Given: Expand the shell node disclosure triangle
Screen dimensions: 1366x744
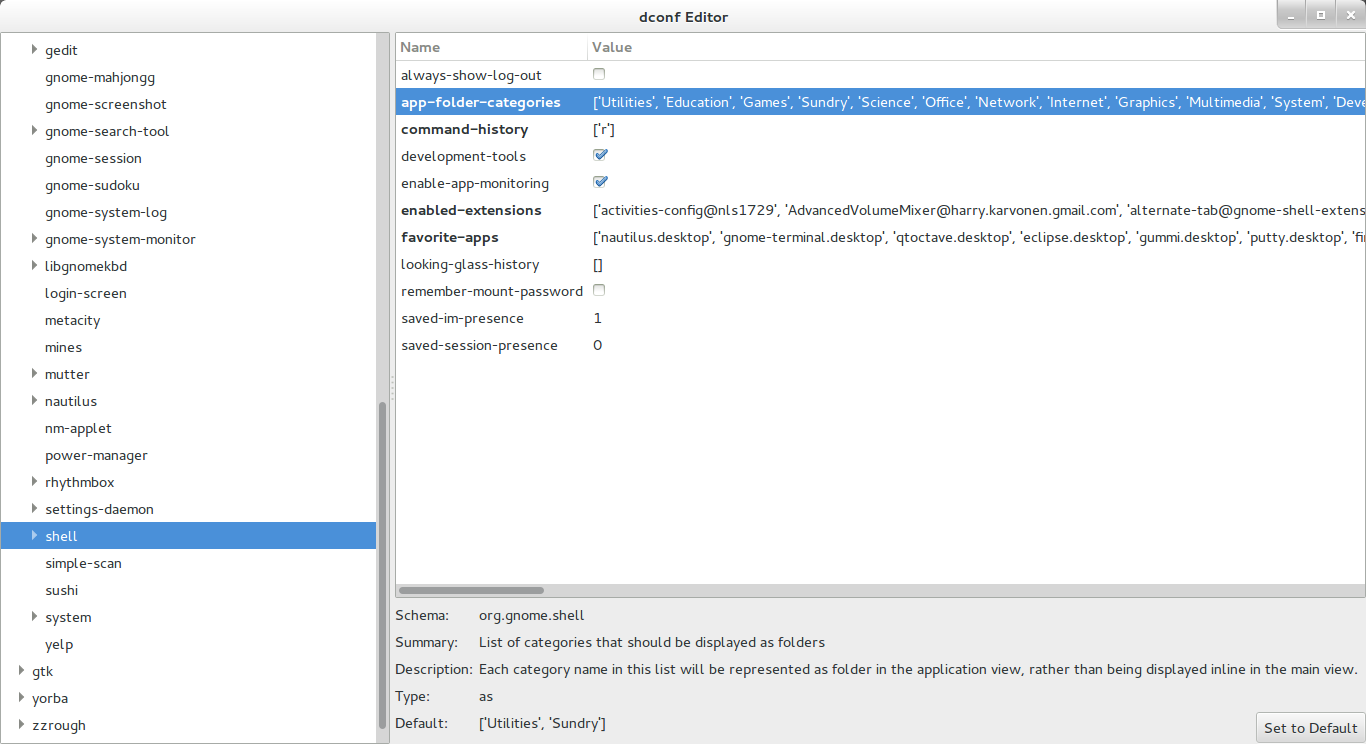Looking at the screenshot, I should click(35, 536).
